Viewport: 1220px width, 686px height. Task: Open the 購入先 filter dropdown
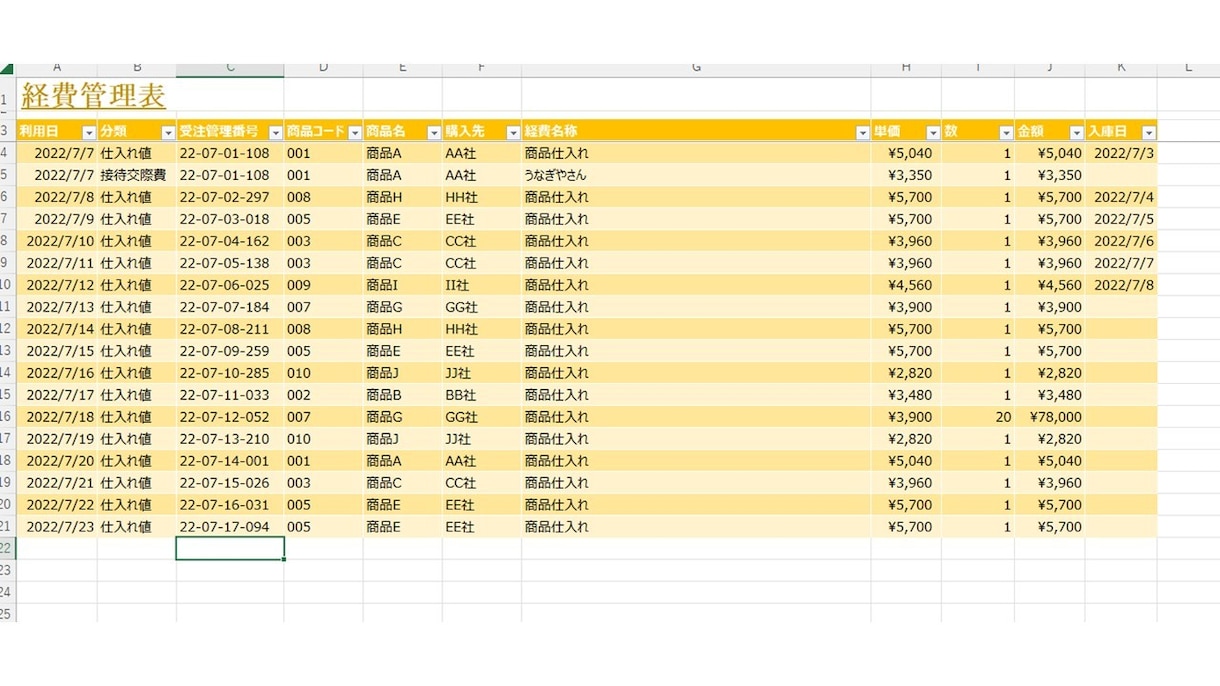pos(513,133)
